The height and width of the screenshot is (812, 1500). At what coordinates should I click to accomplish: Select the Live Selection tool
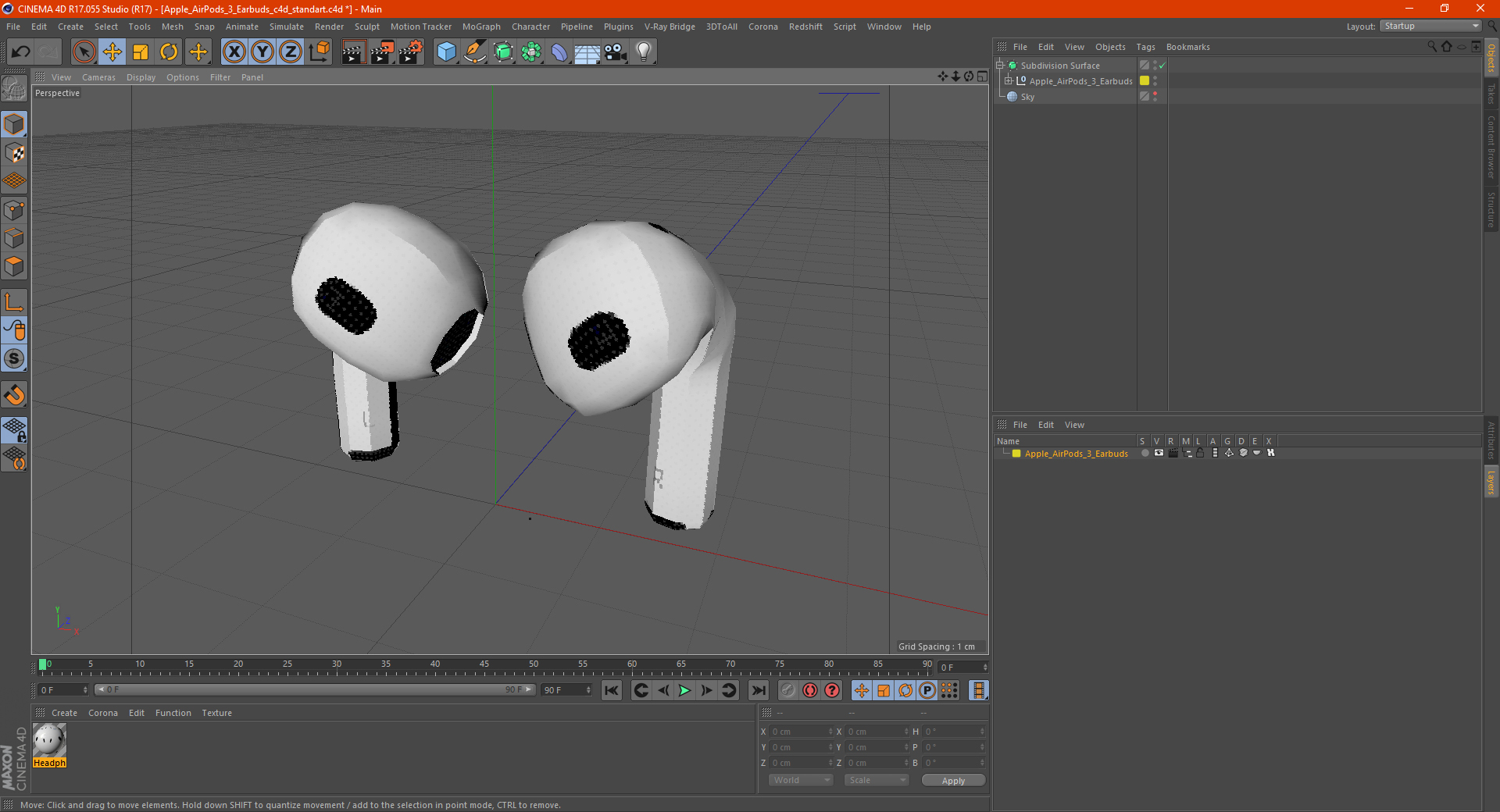point(84,52)
